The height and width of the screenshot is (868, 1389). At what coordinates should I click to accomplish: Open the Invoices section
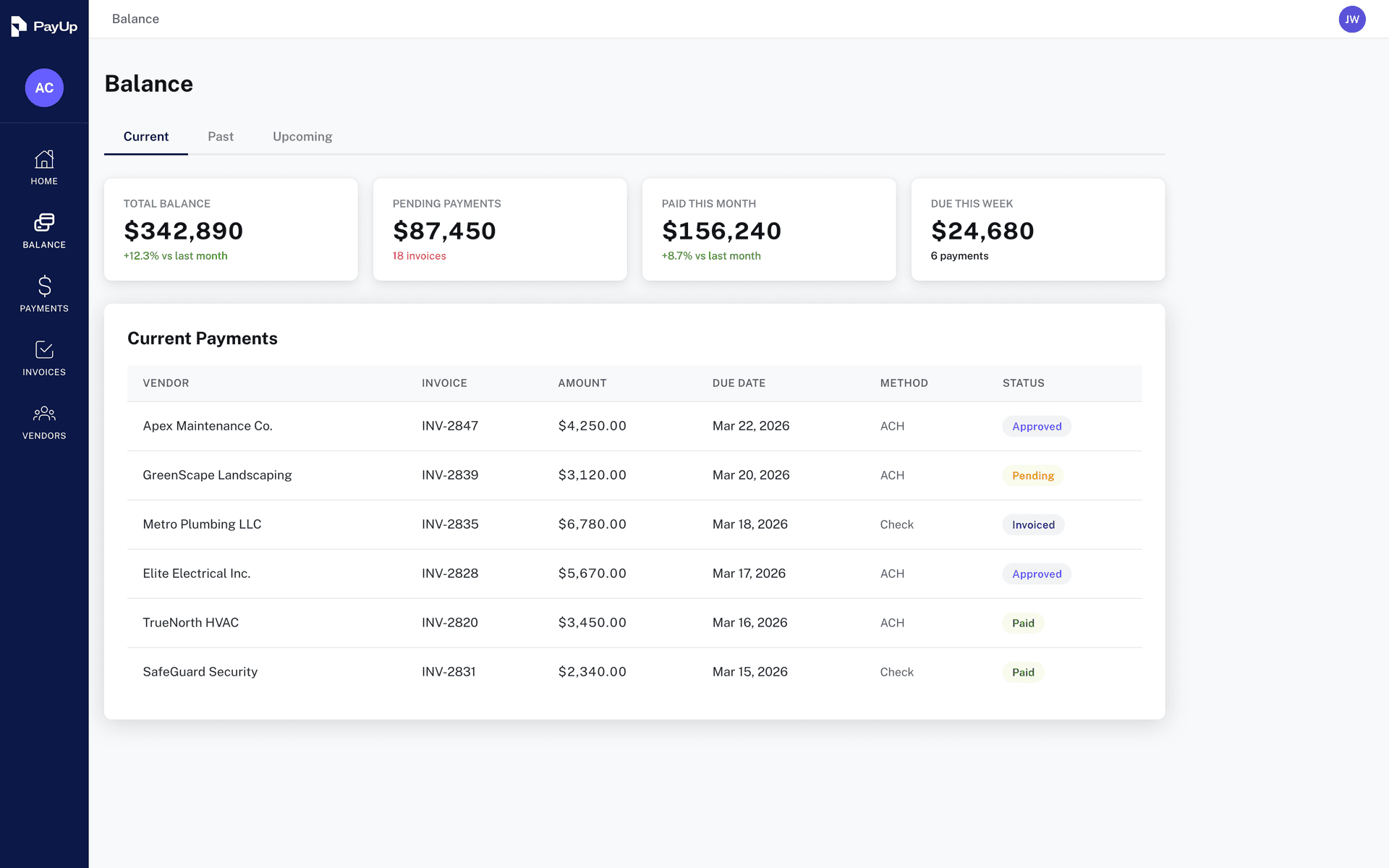44,357
